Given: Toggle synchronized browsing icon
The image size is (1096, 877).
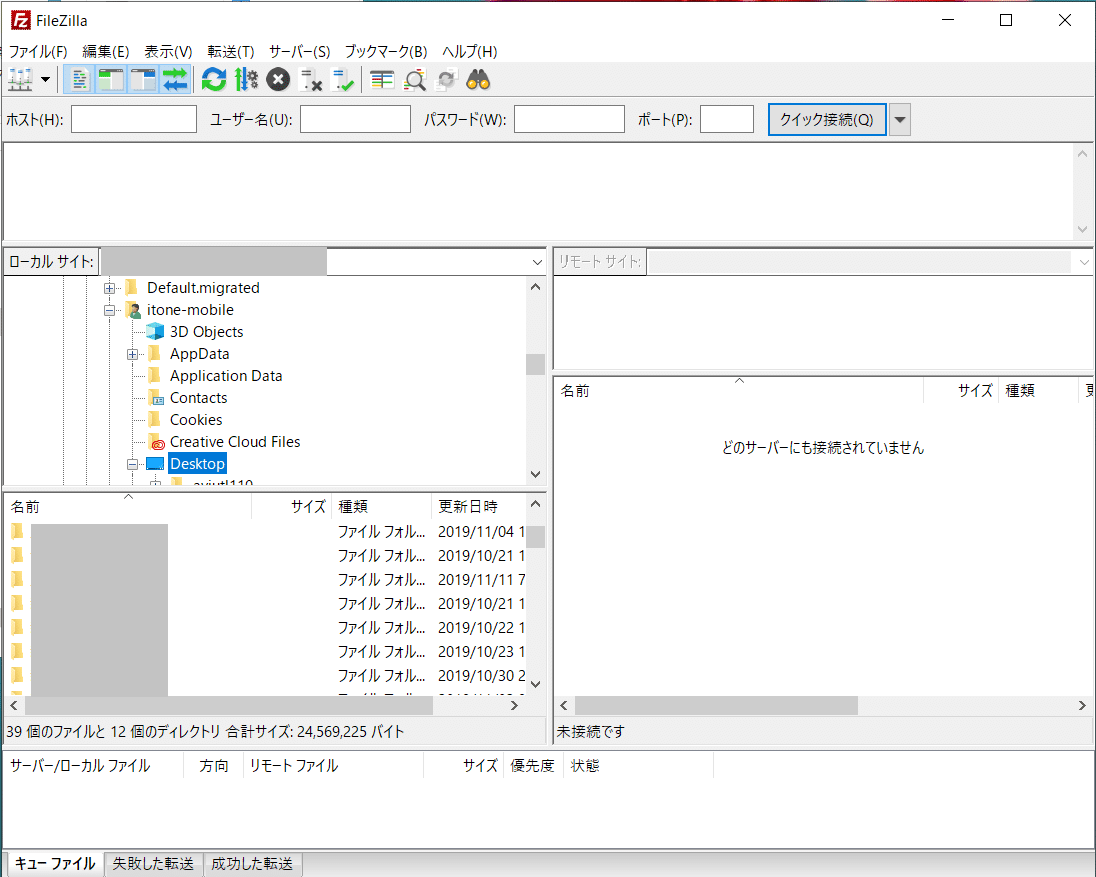Looking at the screenshot, I should tap(446, 80).
